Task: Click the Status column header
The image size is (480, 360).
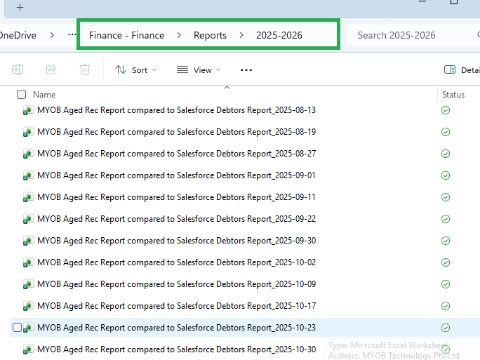Action: point(453,95)
